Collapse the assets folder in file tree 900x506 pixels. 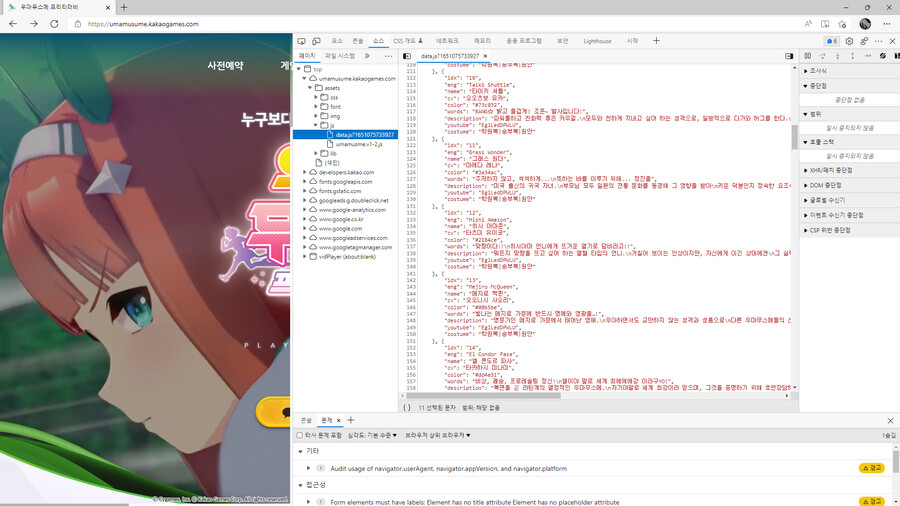point(310,88)
